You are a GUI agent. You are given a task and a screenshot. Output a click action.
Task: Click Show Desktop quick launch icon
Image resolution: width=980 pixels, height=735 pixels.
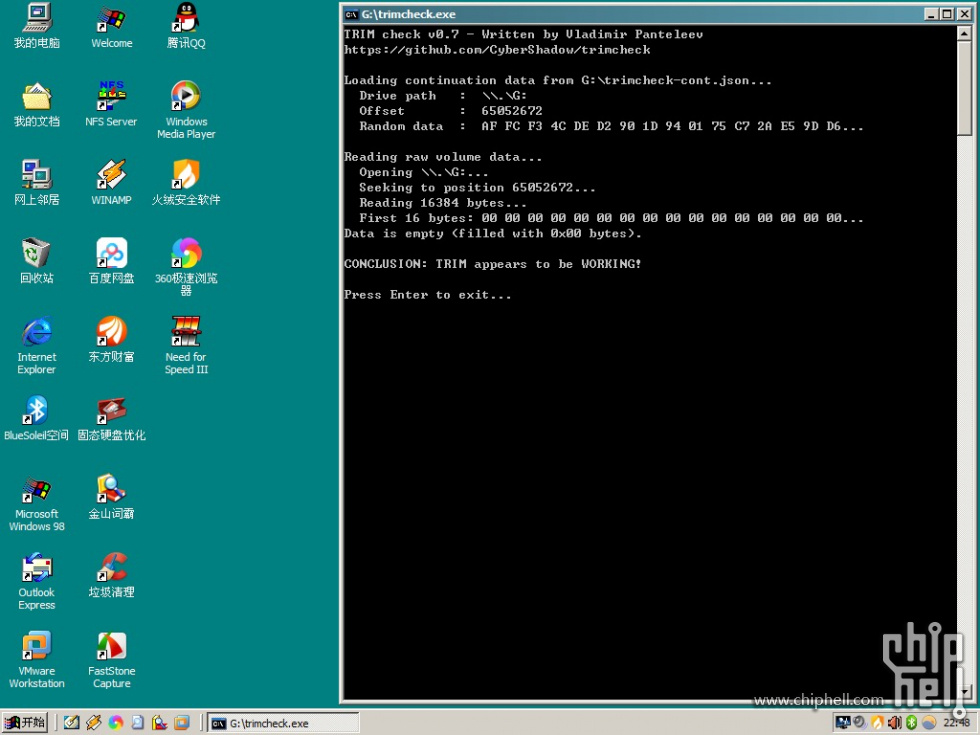pos(71,723)
